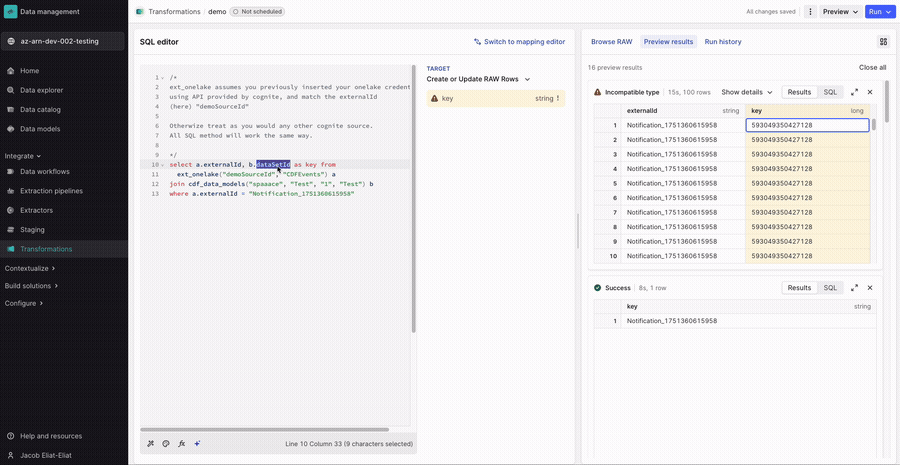
Task: Click line 13 in the SQL editor
Action: tap(262, 195)
